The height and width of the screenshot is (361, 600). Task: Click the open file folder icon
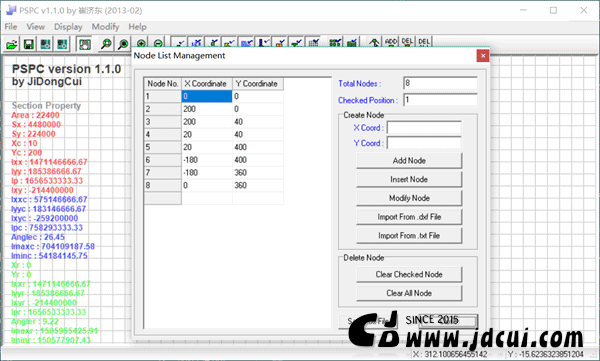point(12,44)
